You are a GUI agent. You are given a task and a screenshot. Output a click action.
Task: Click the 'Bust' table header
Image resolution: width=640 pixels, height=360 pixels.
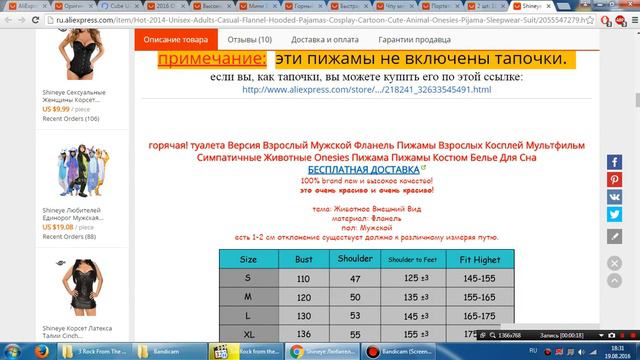coord(304,259)
